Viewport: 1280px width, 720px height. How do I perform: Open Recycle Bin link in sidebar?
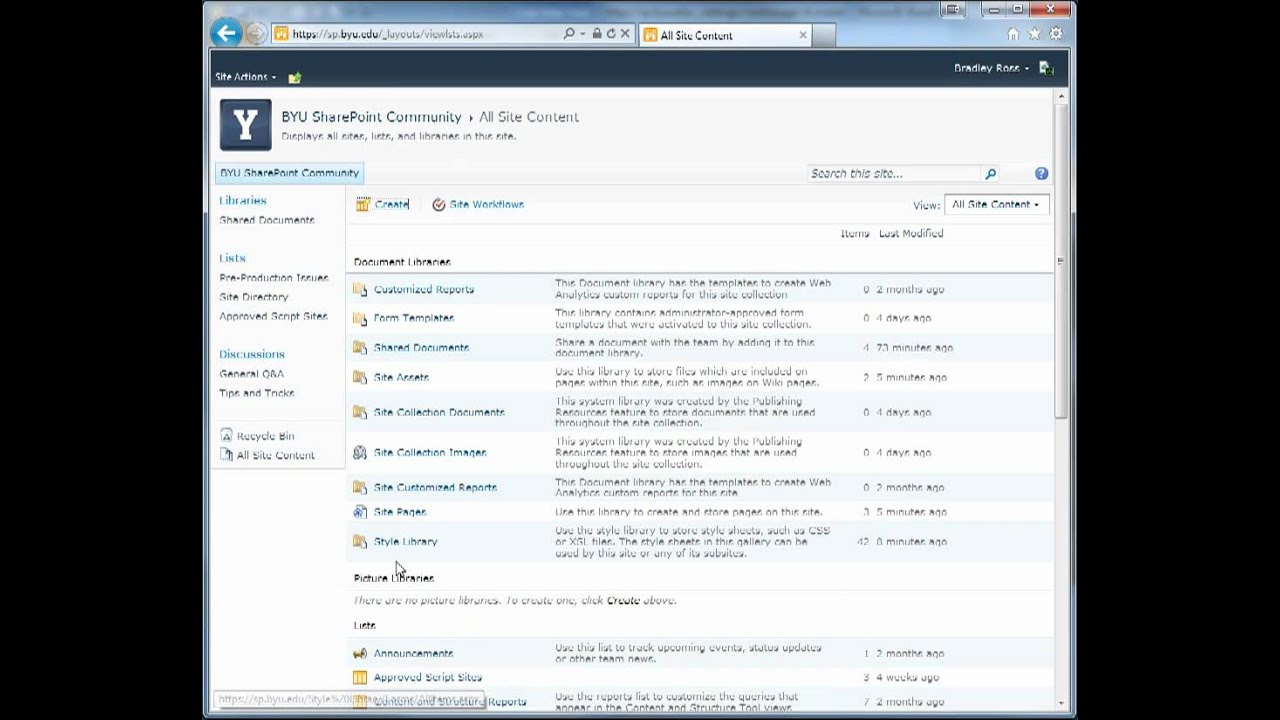coord(265,436)
